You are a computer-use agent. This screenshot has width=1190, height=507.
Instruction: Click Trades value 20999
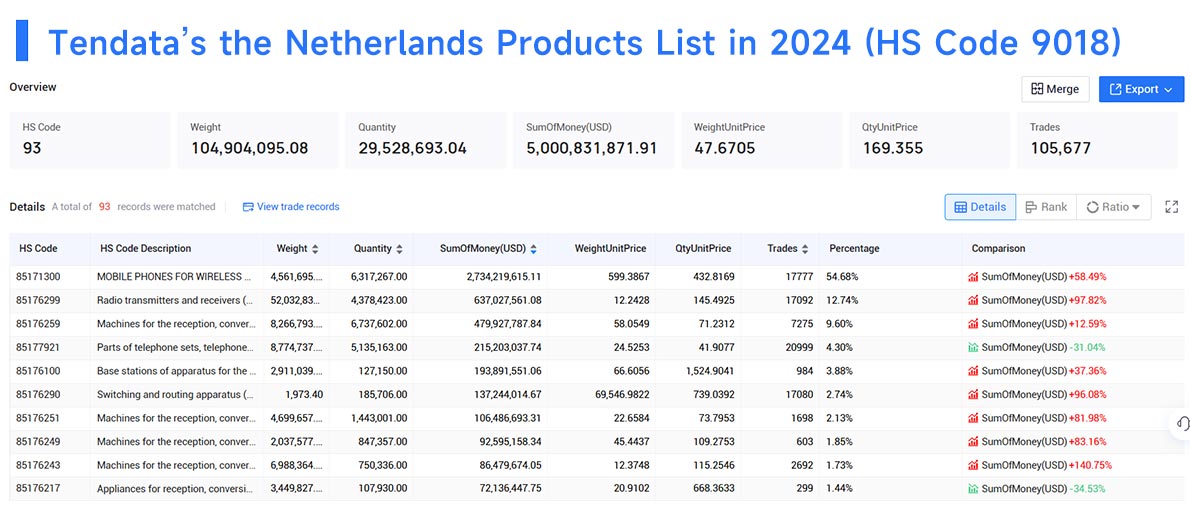pos(800,348)
